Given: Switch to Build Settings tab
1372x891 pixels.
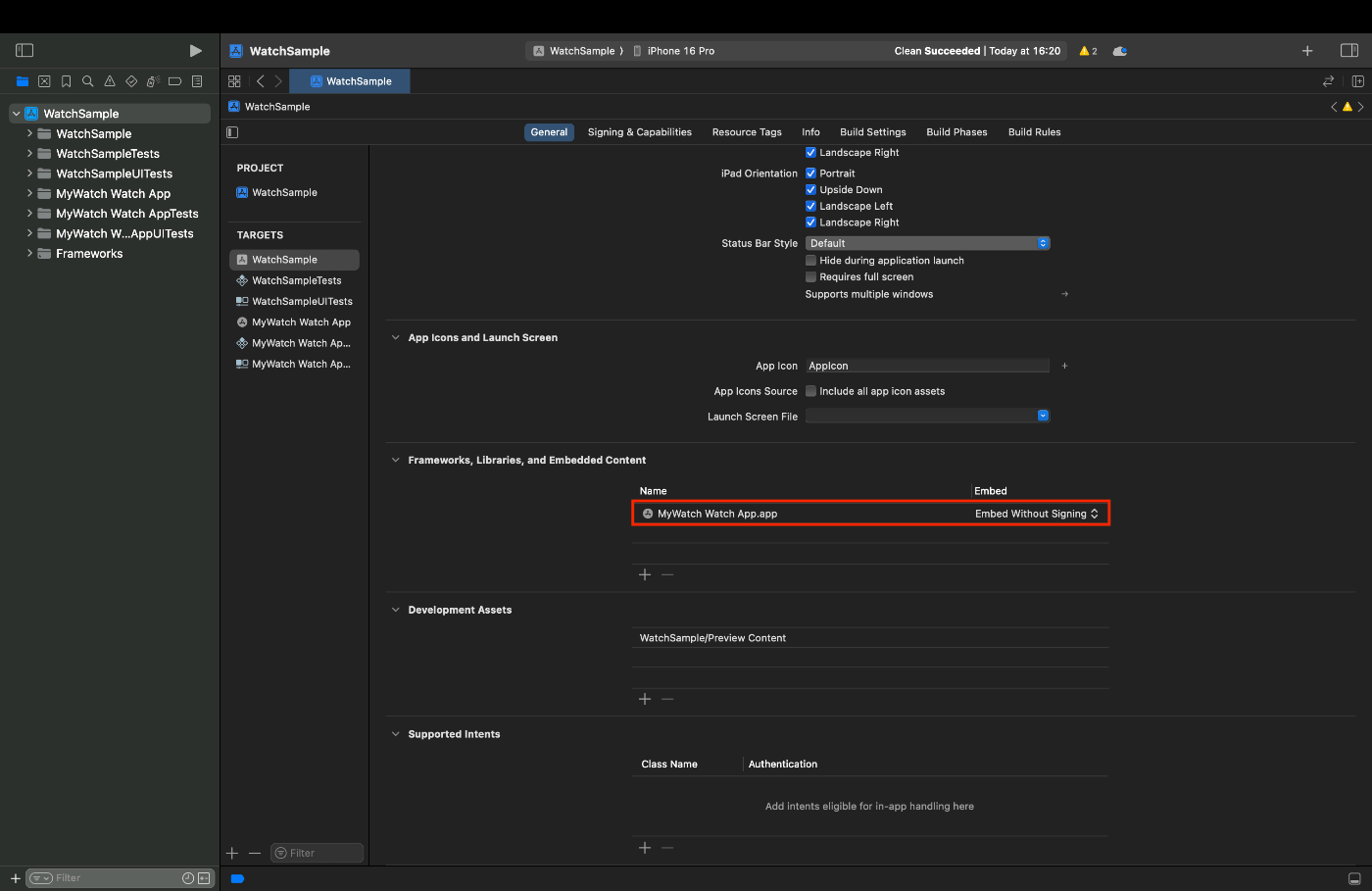Looking at the screenshot, I should 873,132.
